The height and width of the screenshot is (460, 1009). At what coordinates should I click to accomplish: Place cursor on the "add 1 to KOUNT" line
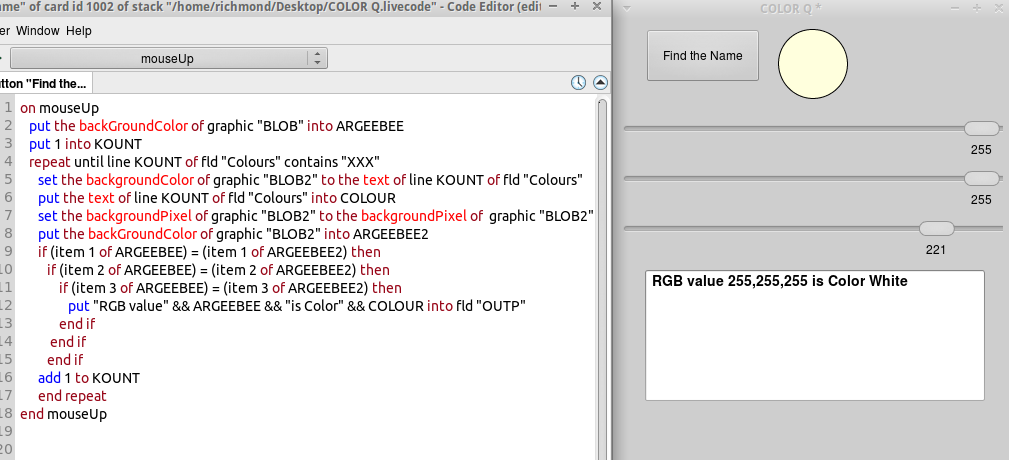(x=88, y=378)
